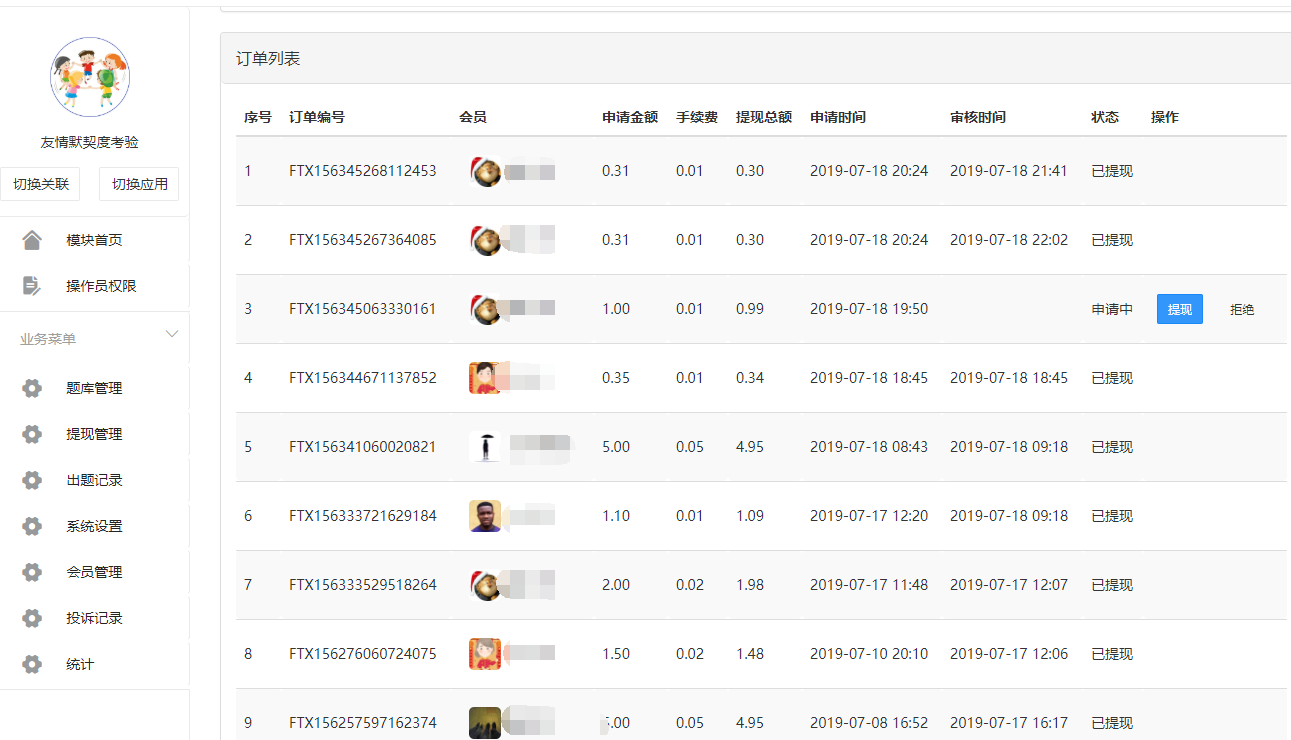Click review time 2019-07-17 16:17
The width and height of the screenshot is (1291, 740).
(x=1009, y=723)
